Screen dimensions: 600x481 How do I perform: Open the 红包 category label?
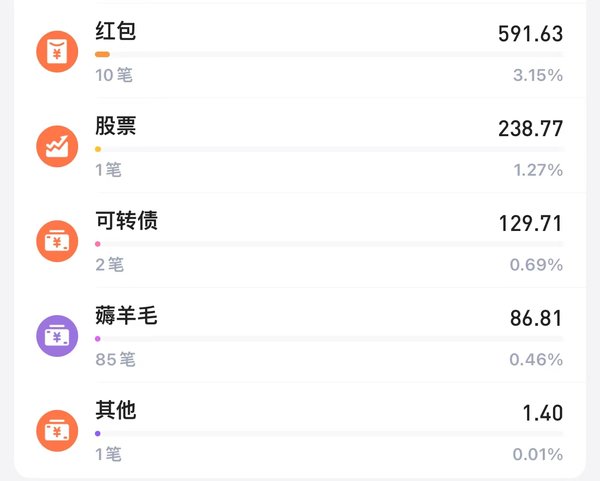116,31
